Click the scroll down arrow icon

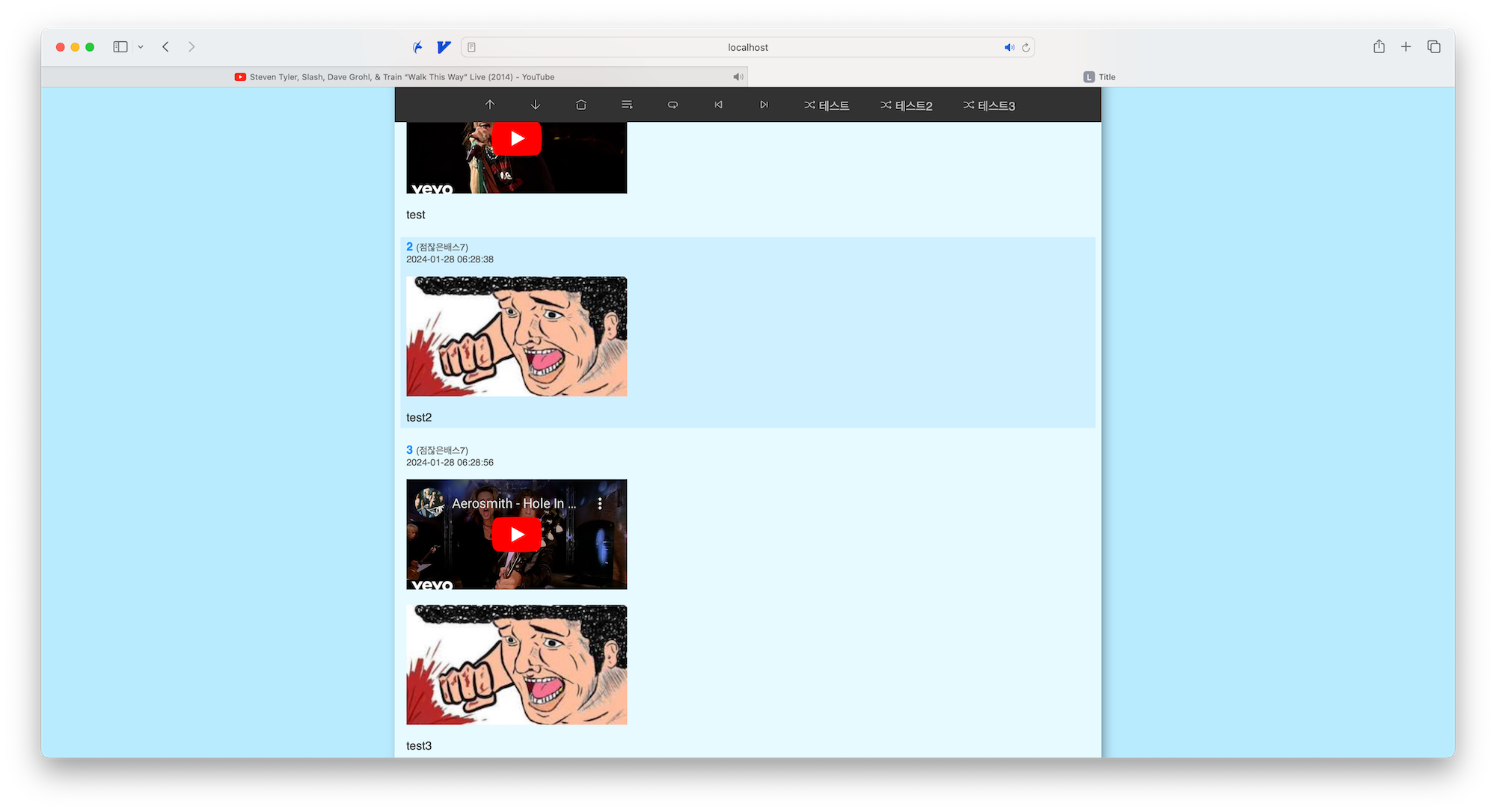pos(536,105)
